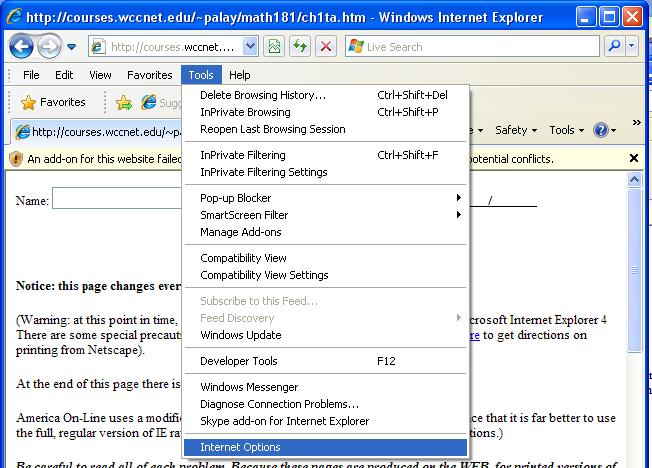Screen dimensions: 652x468
Task: Open the address bar URL dropdown
Action: (x=249, y=46)
